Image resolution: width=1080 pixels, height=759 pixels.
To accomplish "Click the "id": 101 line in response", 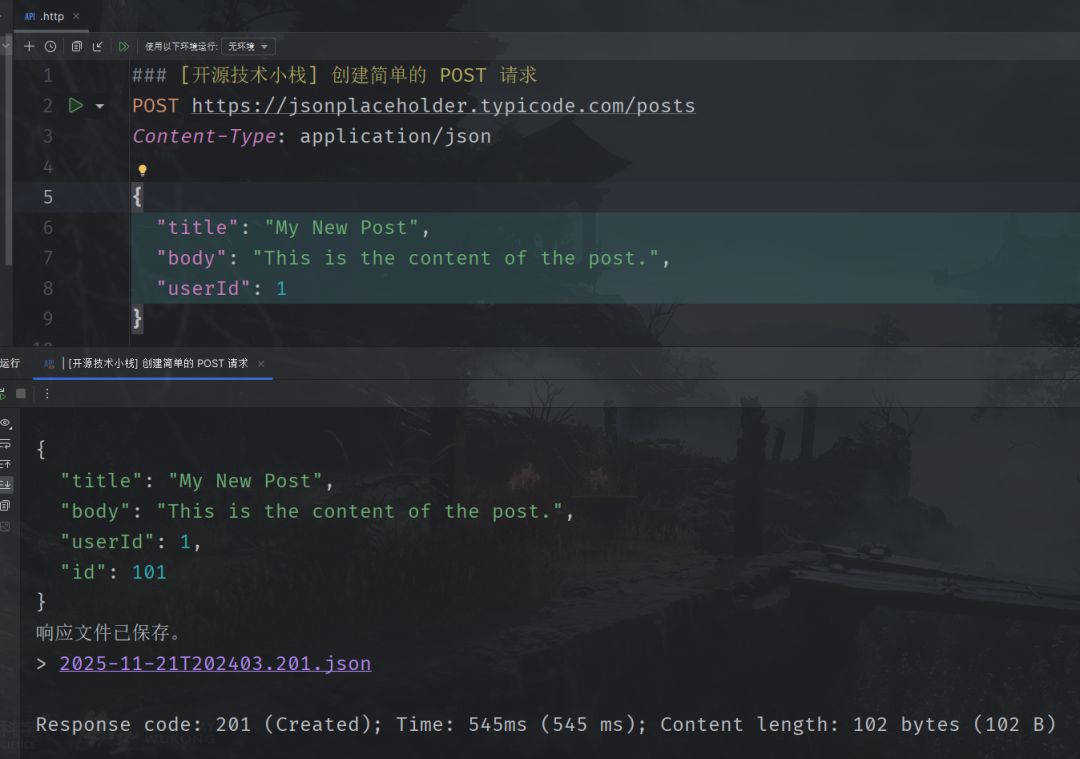I will pyautogui.click(x=114, y=572).
